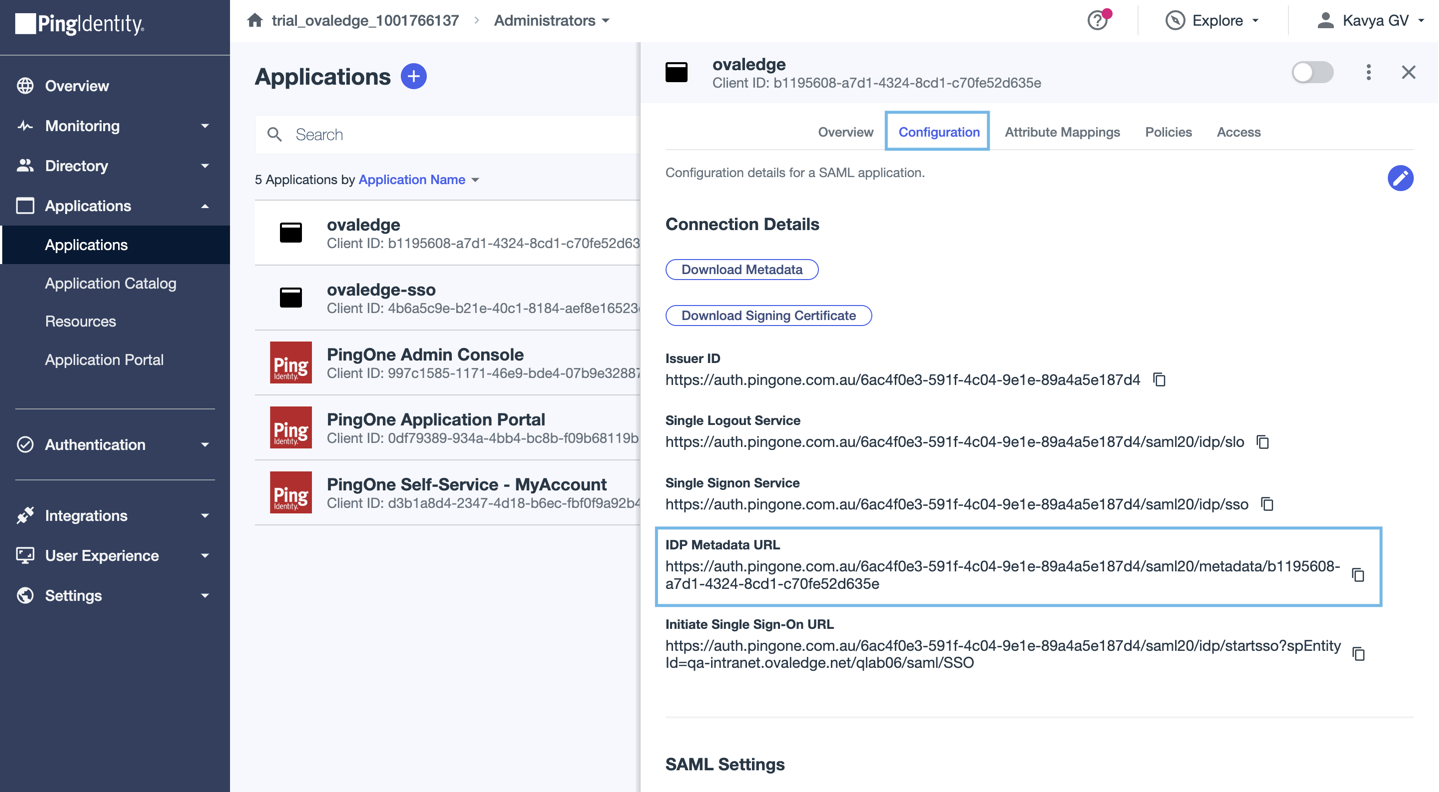The image size is (1439, 792).
Task: Click the IDP Metadata URL text
Action: point(1003,575)
